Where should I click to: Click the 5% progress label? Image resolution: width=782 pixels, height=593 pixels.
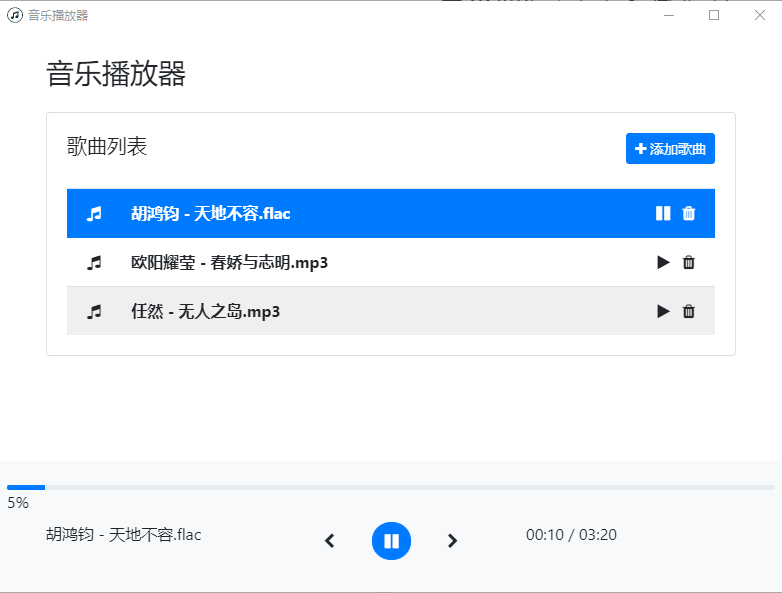click(x=18, y=503)
